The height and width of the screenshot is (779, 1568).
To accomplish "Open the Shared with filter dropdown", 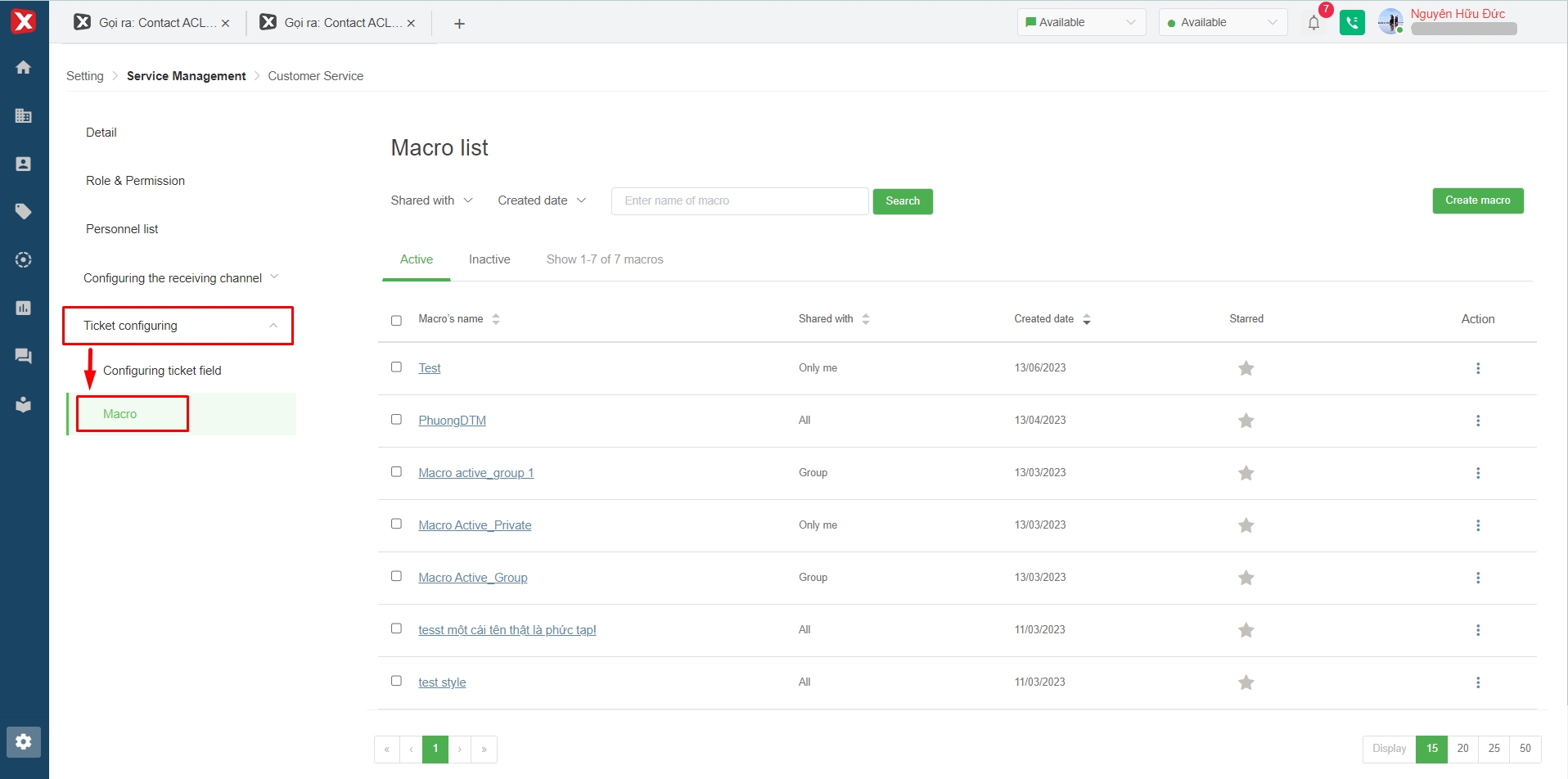I will (431, 200).
